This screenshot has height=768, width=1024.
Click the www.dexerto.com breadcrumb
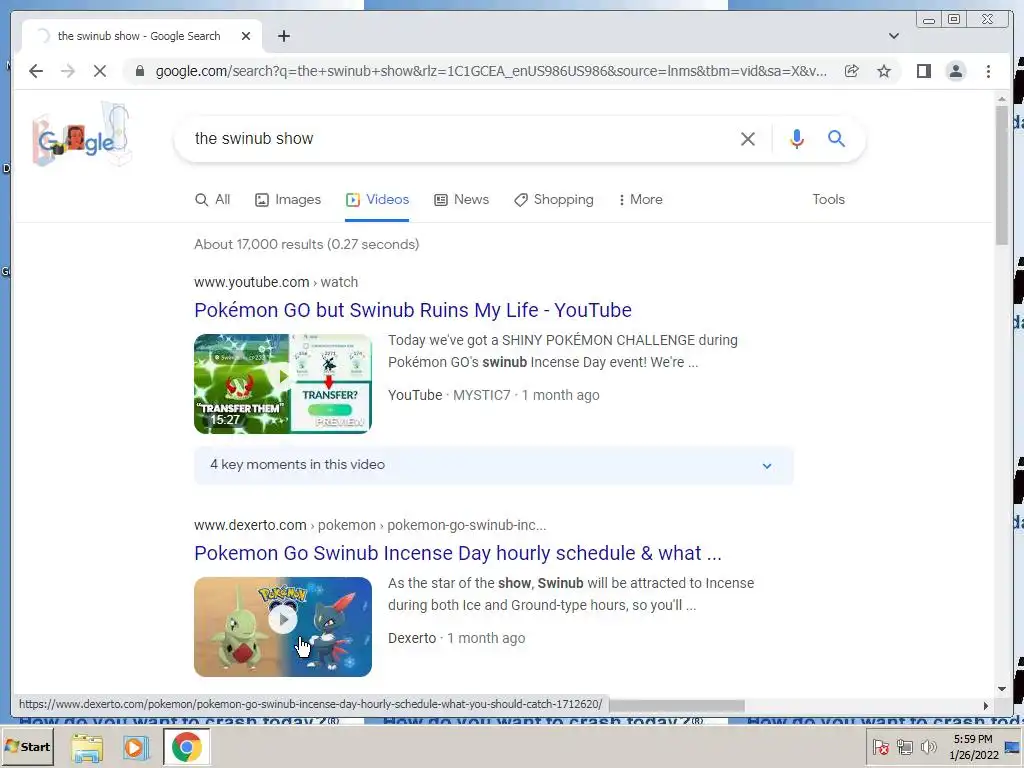coord(370,525)
